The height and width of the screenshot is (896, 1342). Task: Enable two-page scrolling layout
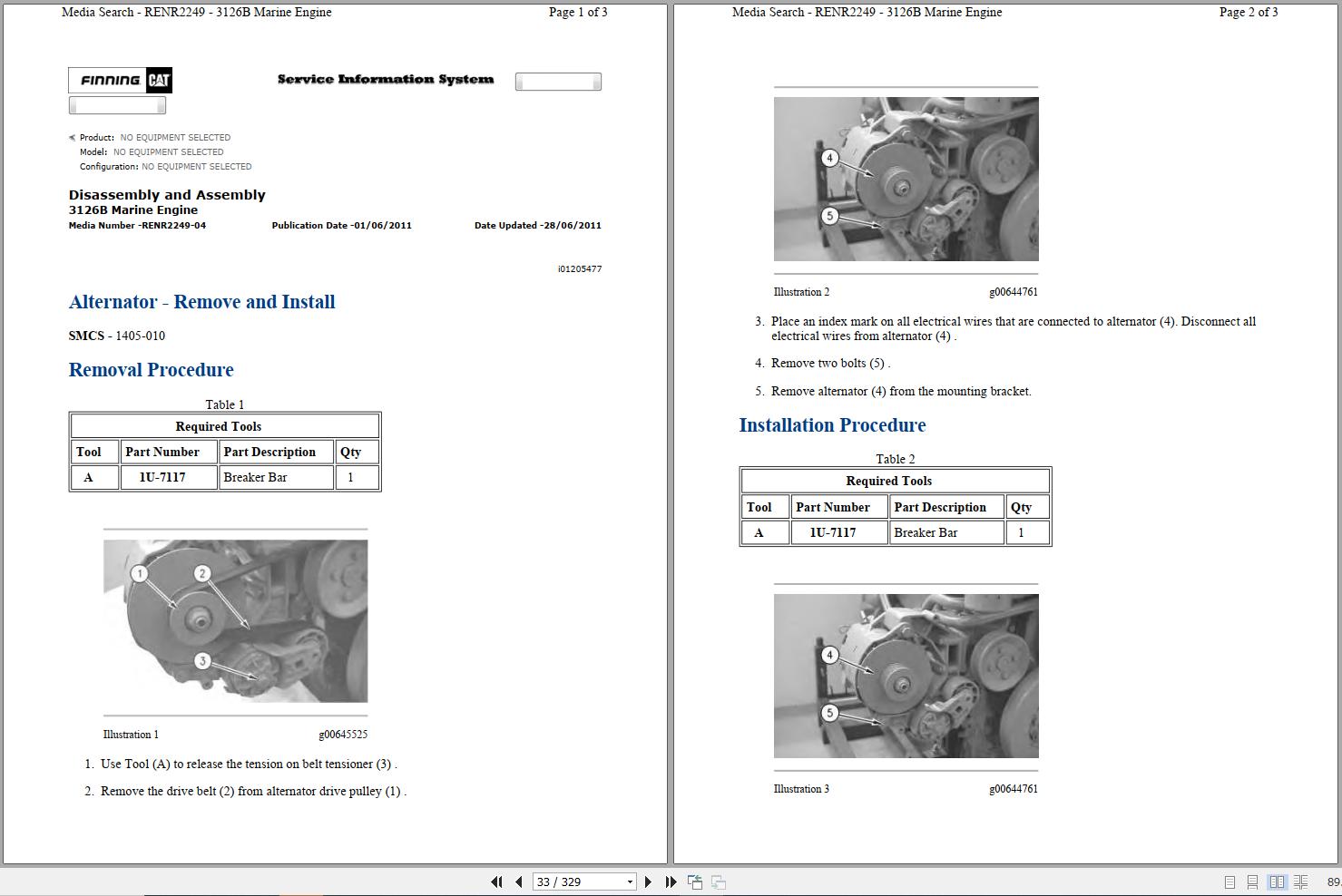(x=1300, y=881)
